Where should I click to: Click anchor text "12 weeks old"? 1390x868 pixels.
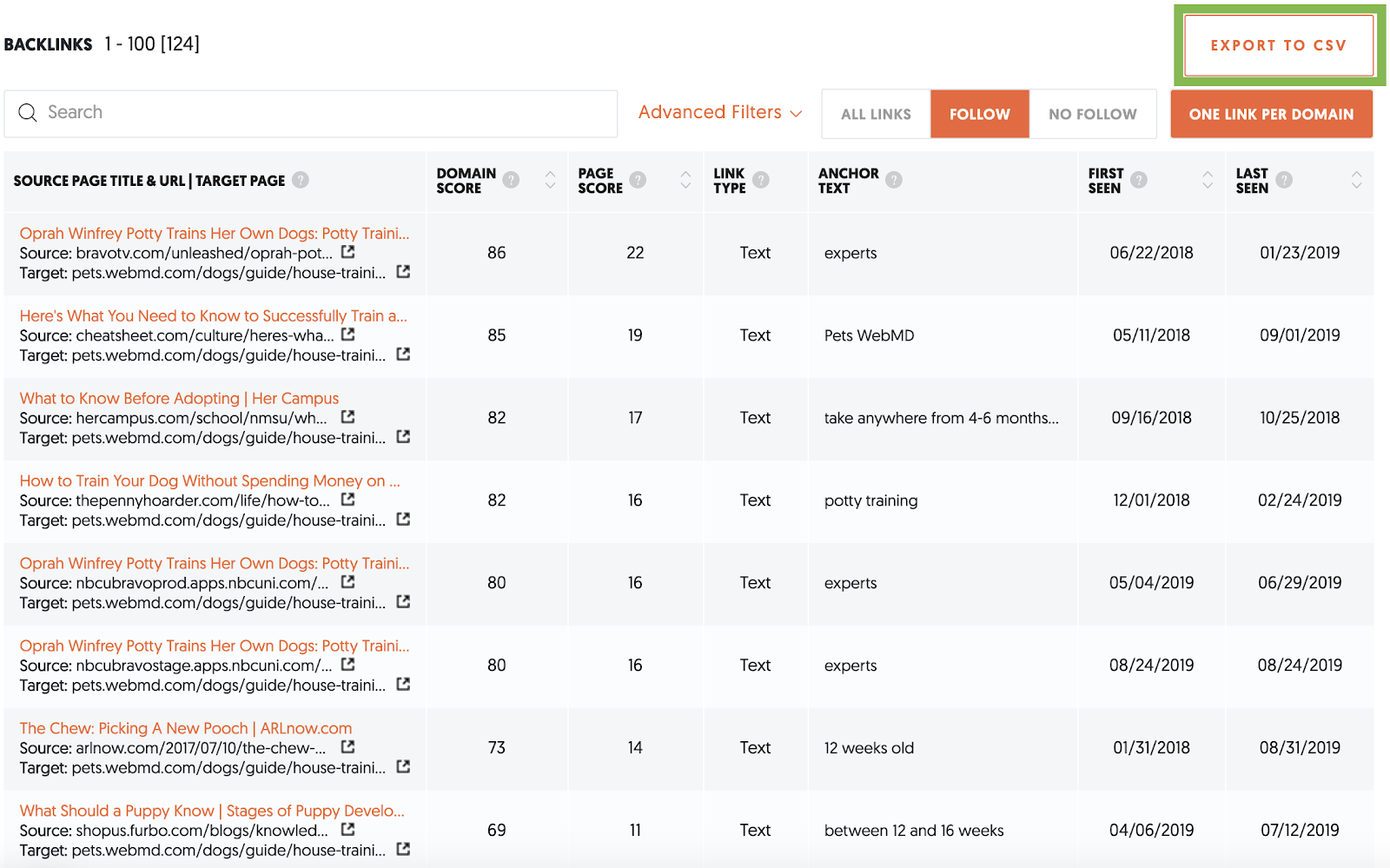[869, 748]
